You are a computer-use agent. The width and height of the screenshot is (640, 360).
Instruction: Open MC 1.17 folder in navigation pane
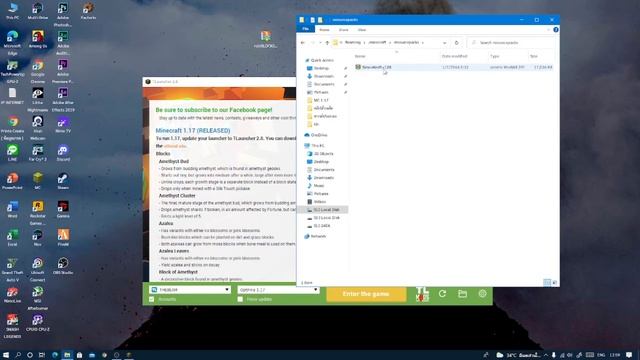pyautogui.click(x=321, y=100)
